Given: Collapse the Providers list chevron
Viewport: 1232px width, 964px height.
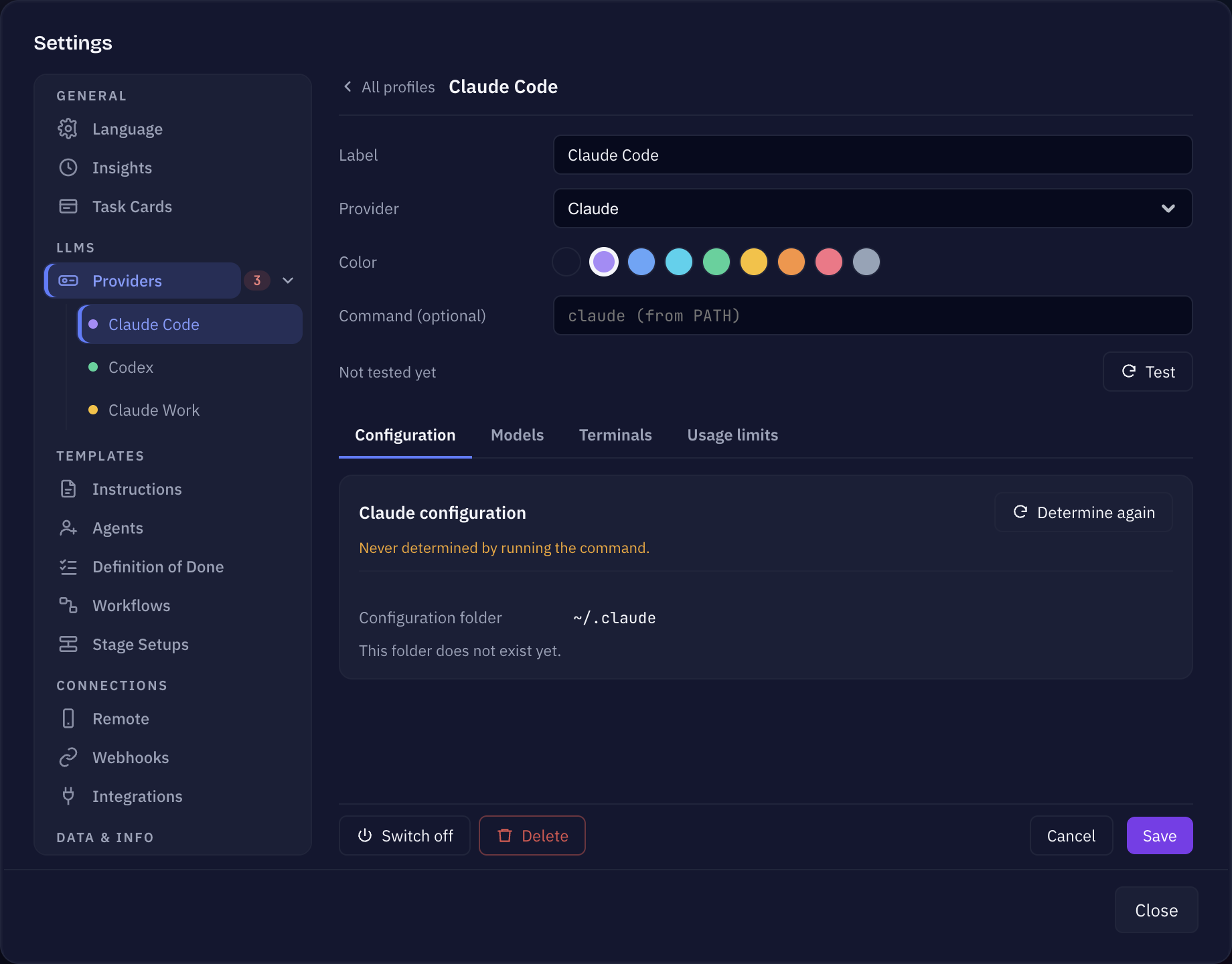Looking at the screenshot, I should (x=288, y=280).
